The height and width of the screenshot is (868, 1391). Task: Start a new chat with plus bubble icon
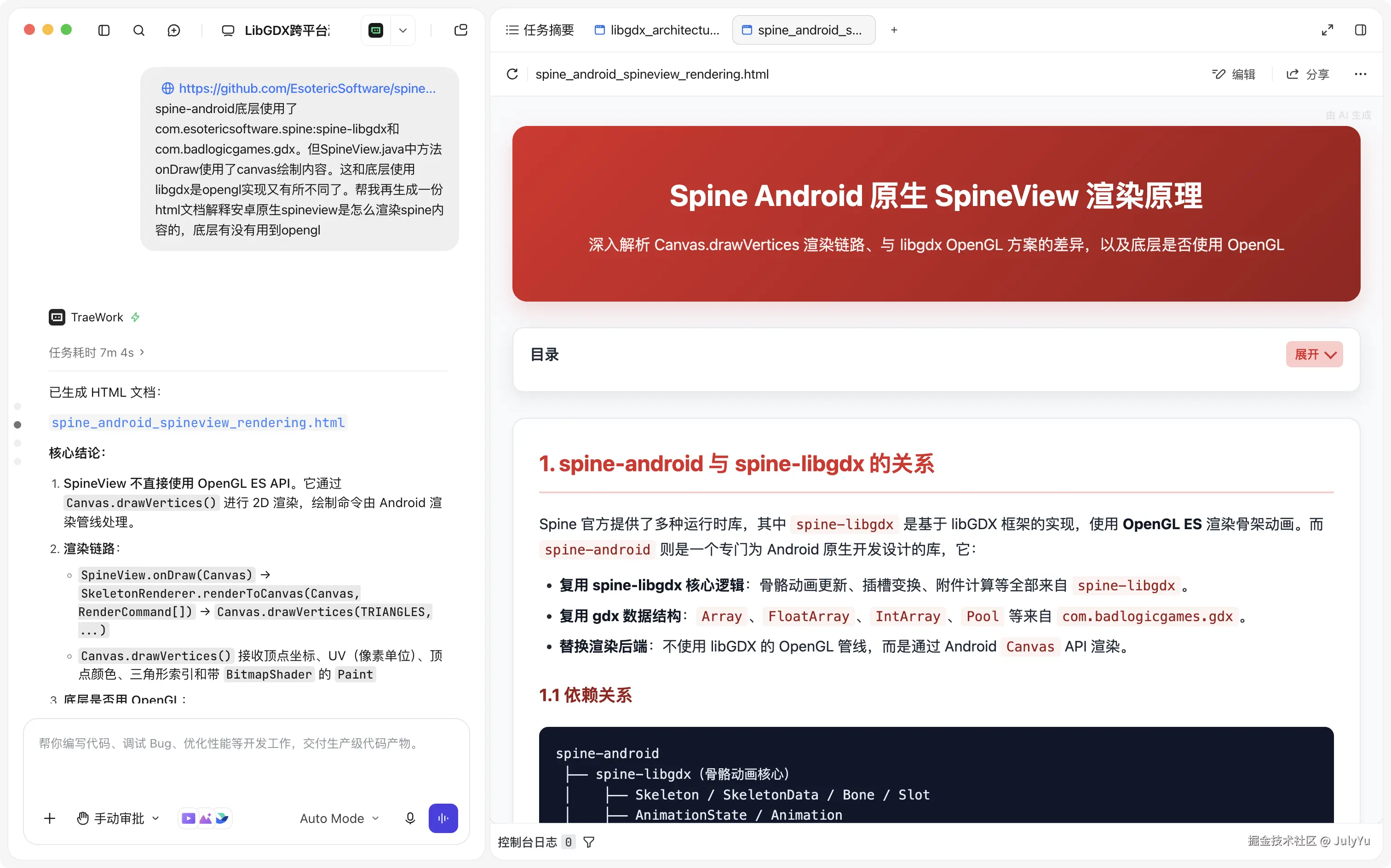coord(173,30)
